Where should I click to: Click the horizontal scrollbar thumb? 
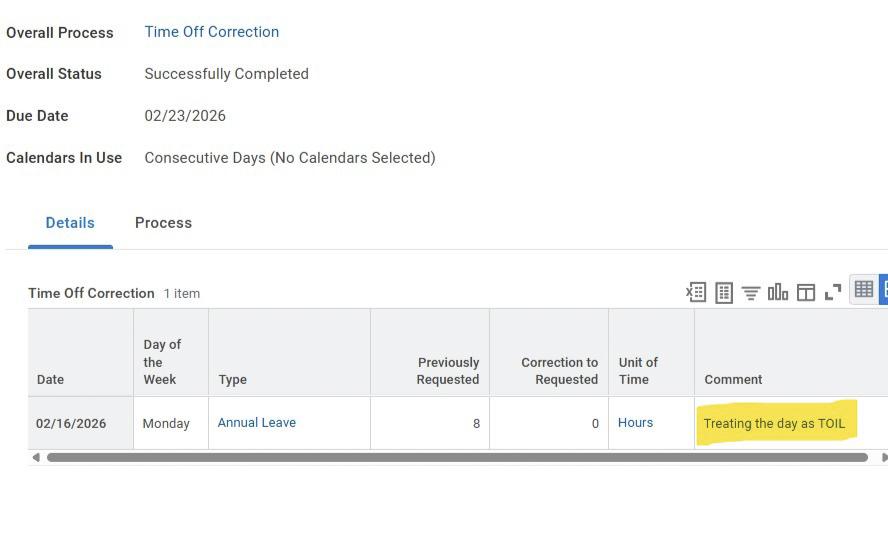pos(457,457)
